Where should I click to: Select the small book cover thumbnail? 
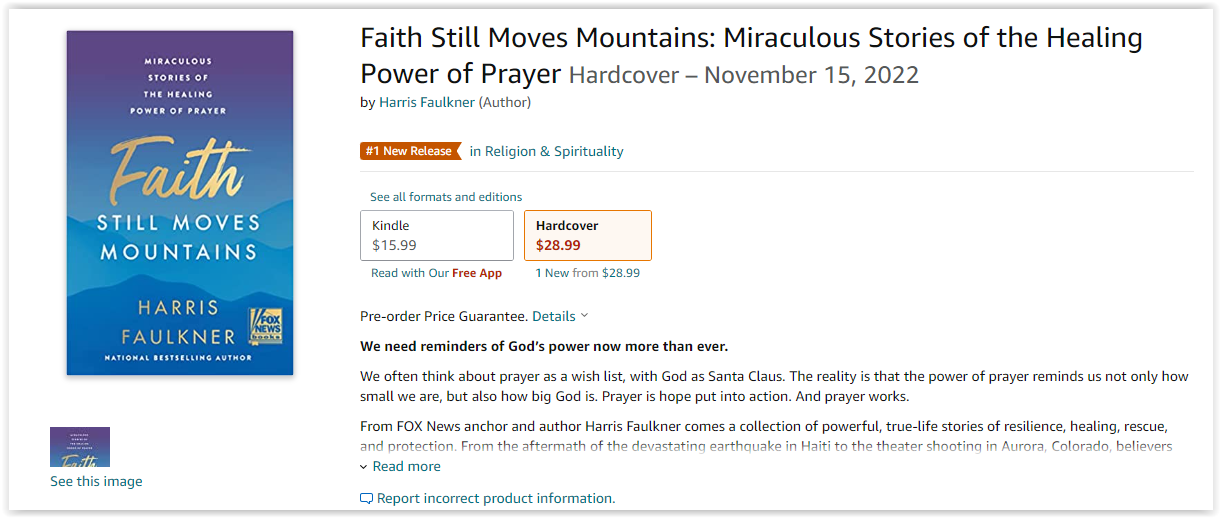[80, 447]
